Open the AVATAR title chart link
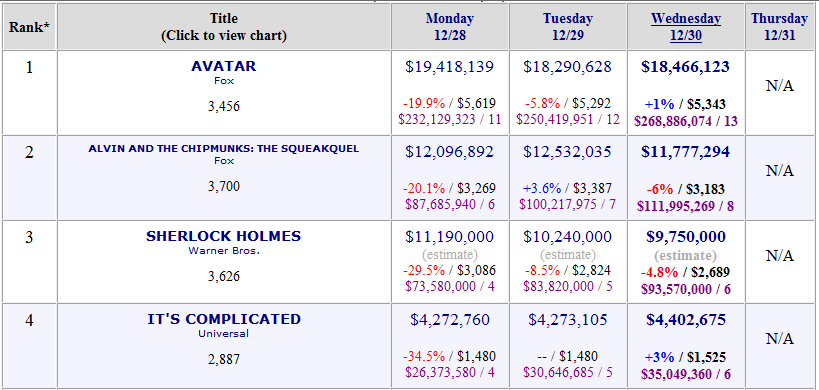 [224, 66]
